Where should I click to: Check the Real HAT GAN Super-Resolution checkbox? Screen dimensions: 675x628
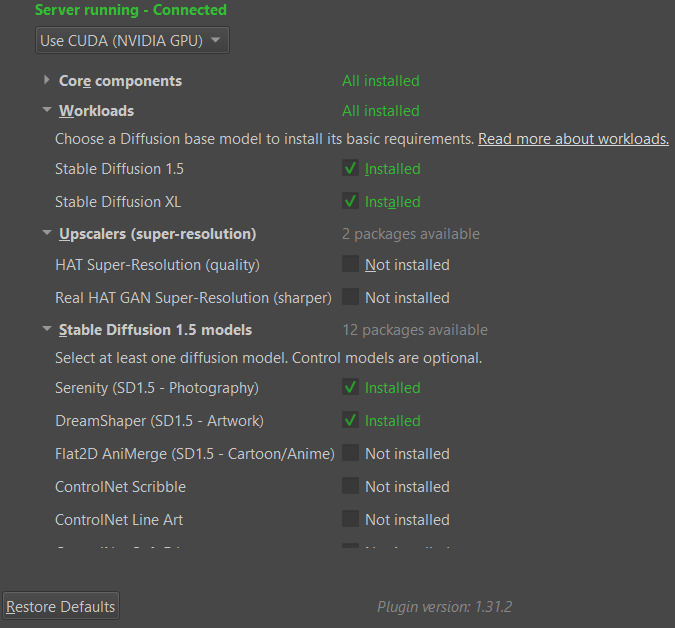coord(350,297)
